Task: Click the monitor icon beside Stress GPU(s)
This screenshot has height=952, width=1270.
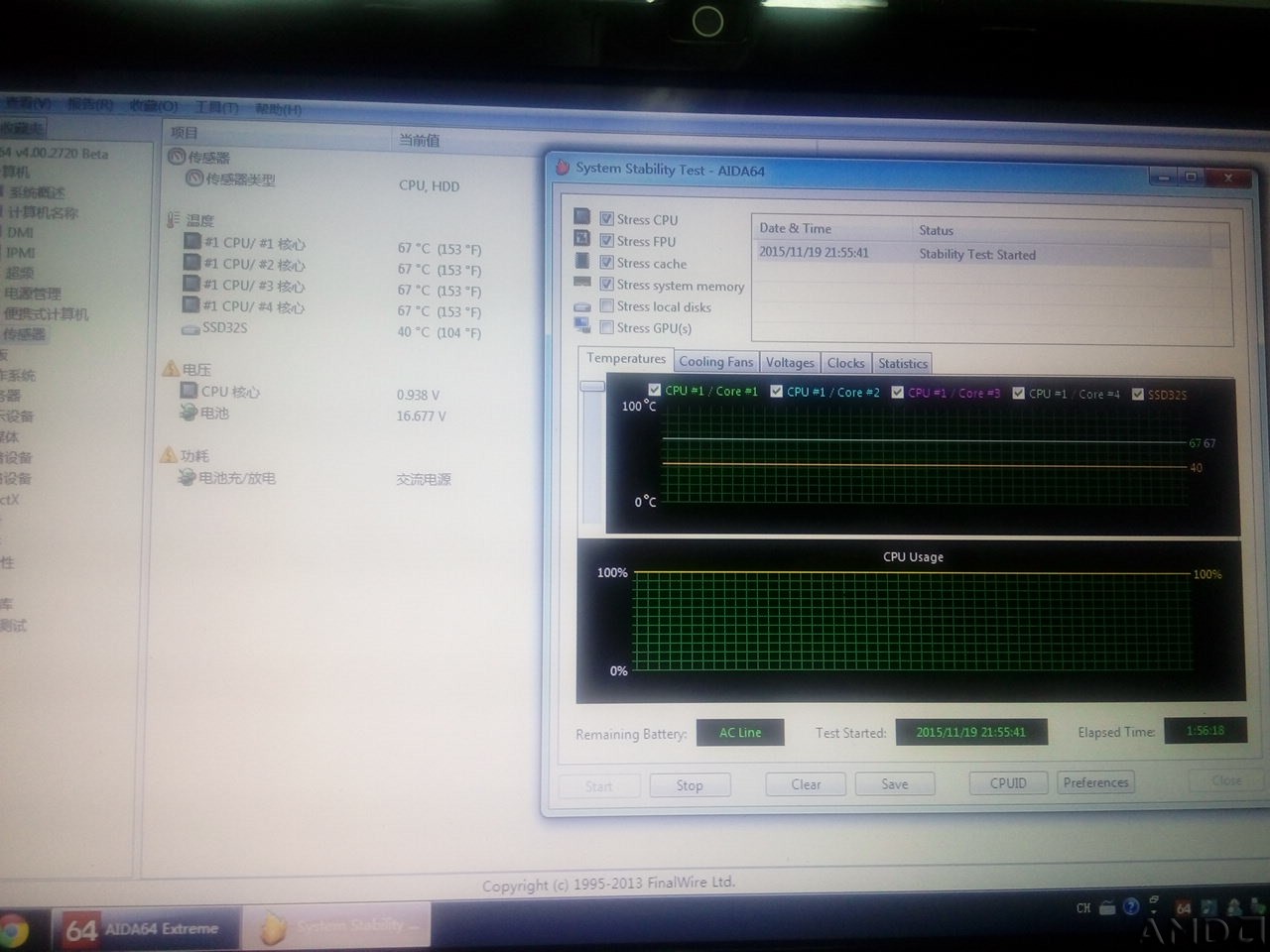Action: [582, 326]
